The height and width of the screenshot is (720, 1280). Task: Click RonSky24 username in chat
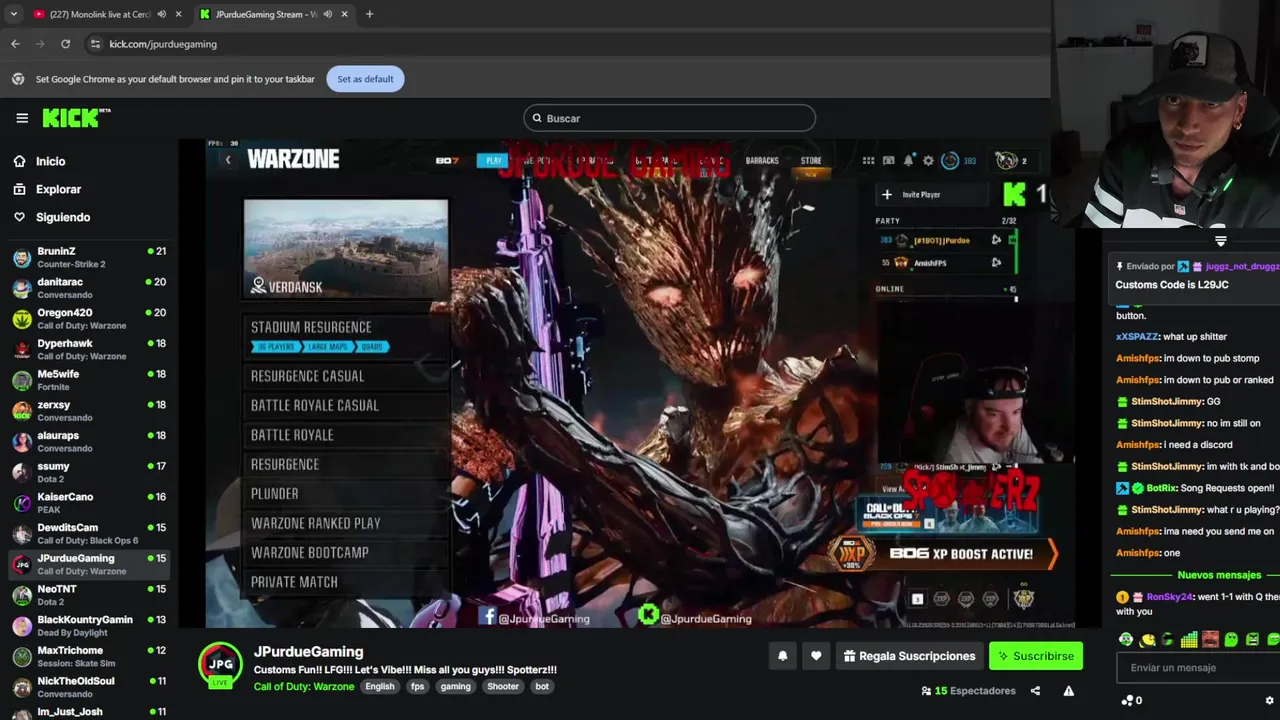click(x=1170, y=597)
